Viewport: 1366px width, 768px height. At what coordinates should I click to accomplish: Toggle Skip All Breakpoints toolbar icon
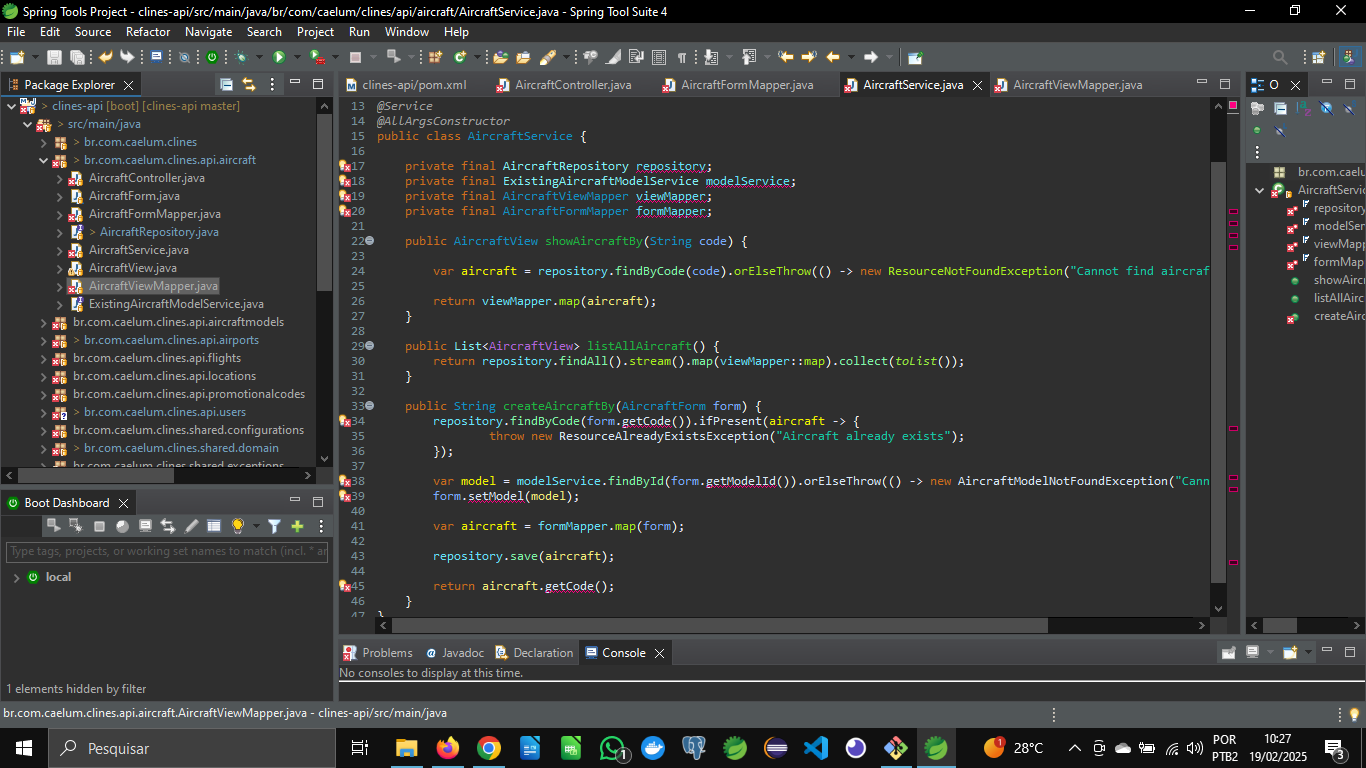click(x=184, y=57)
